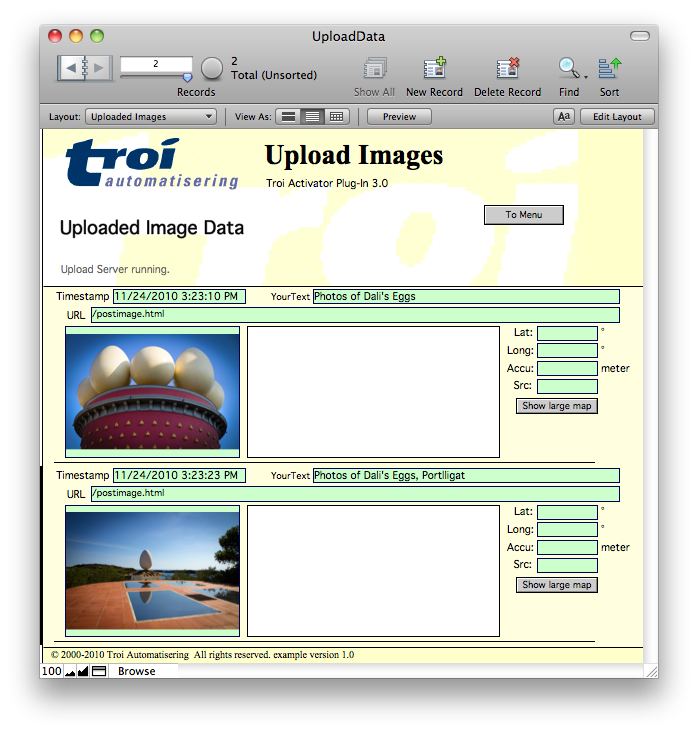Click the Show All records icon
This screenshot has width=698, height=733.
tap(374, 68)
